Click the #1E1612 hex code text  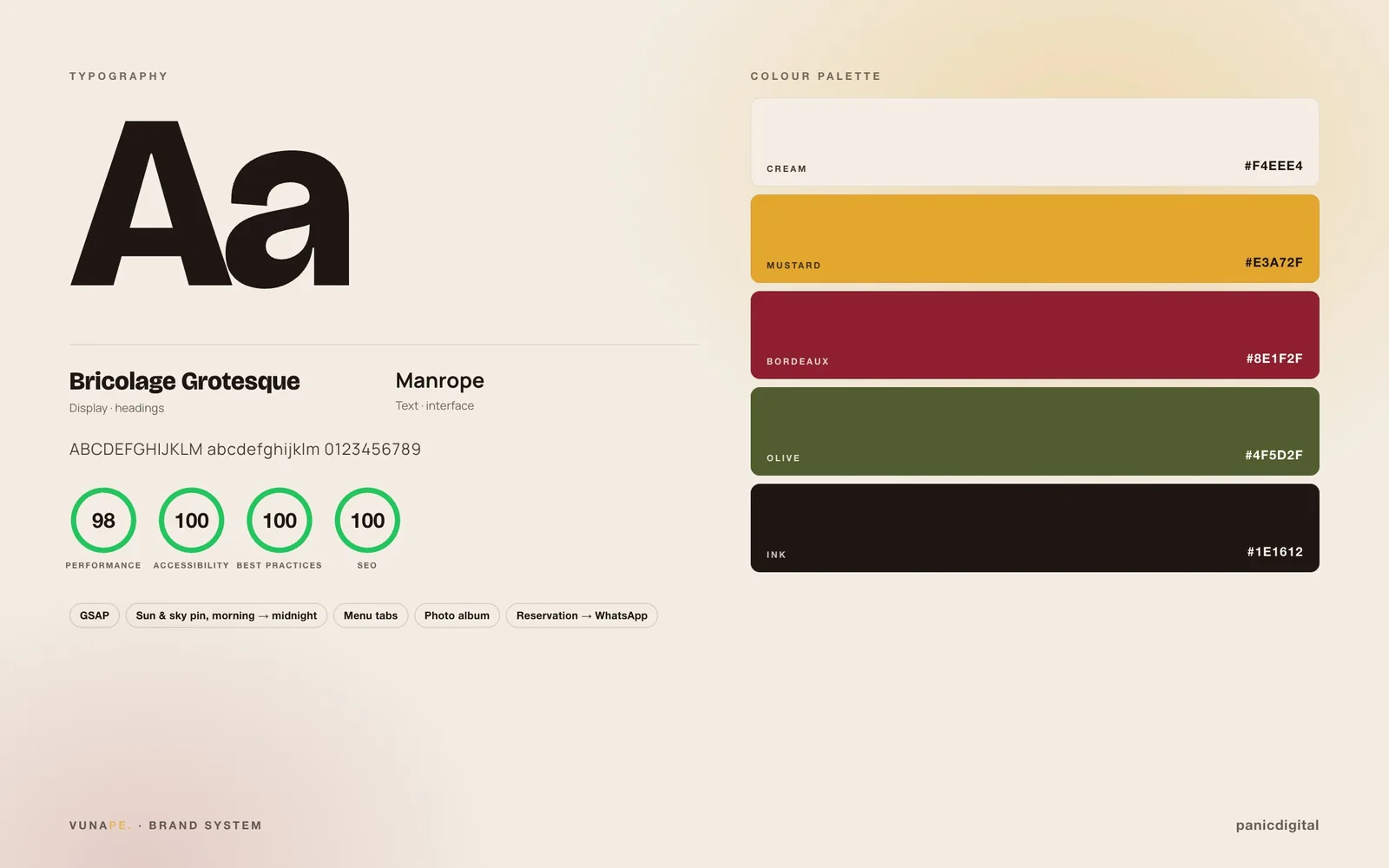click(1275, 551)
